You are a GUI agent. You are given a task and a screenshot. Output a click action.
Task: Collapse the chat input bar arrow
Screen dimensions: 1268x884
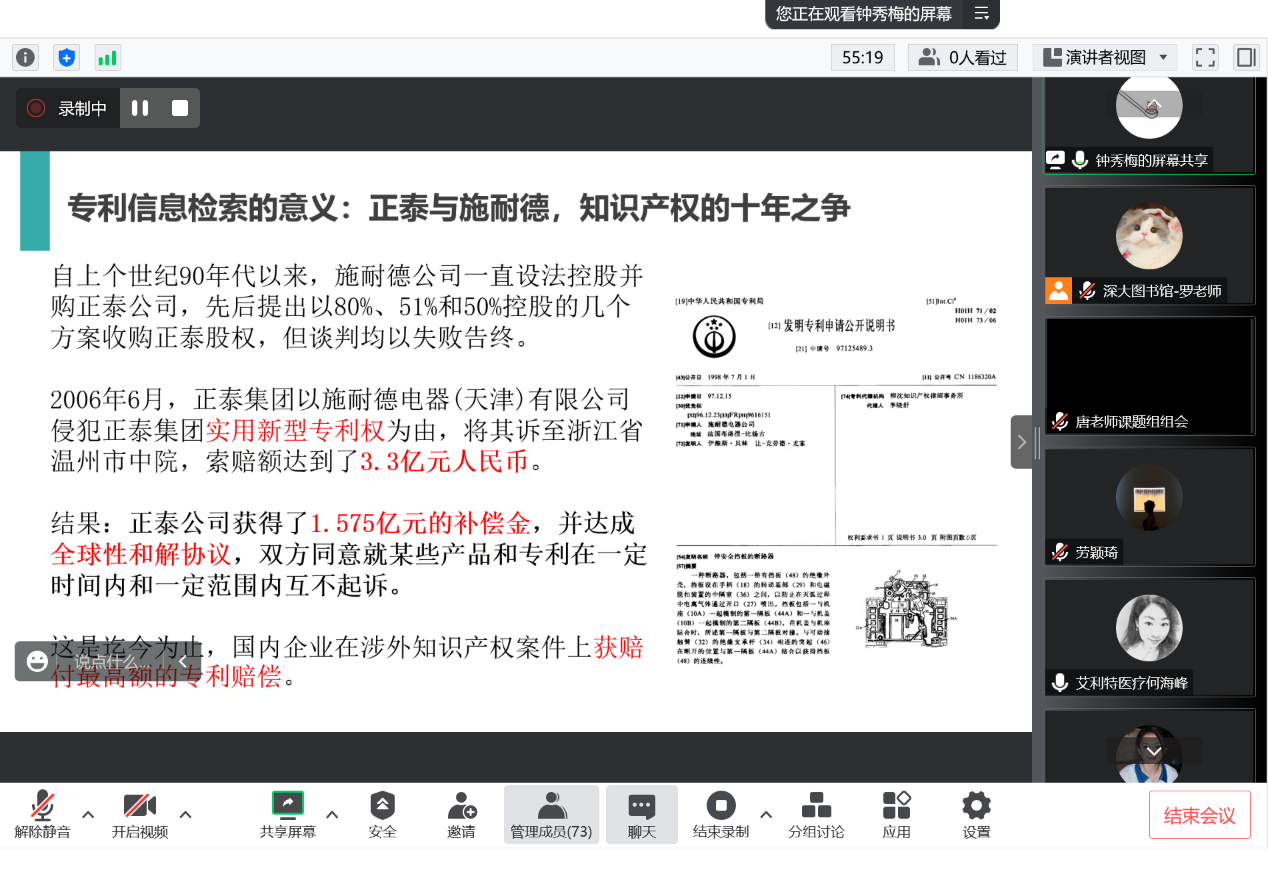coord(183,661)
